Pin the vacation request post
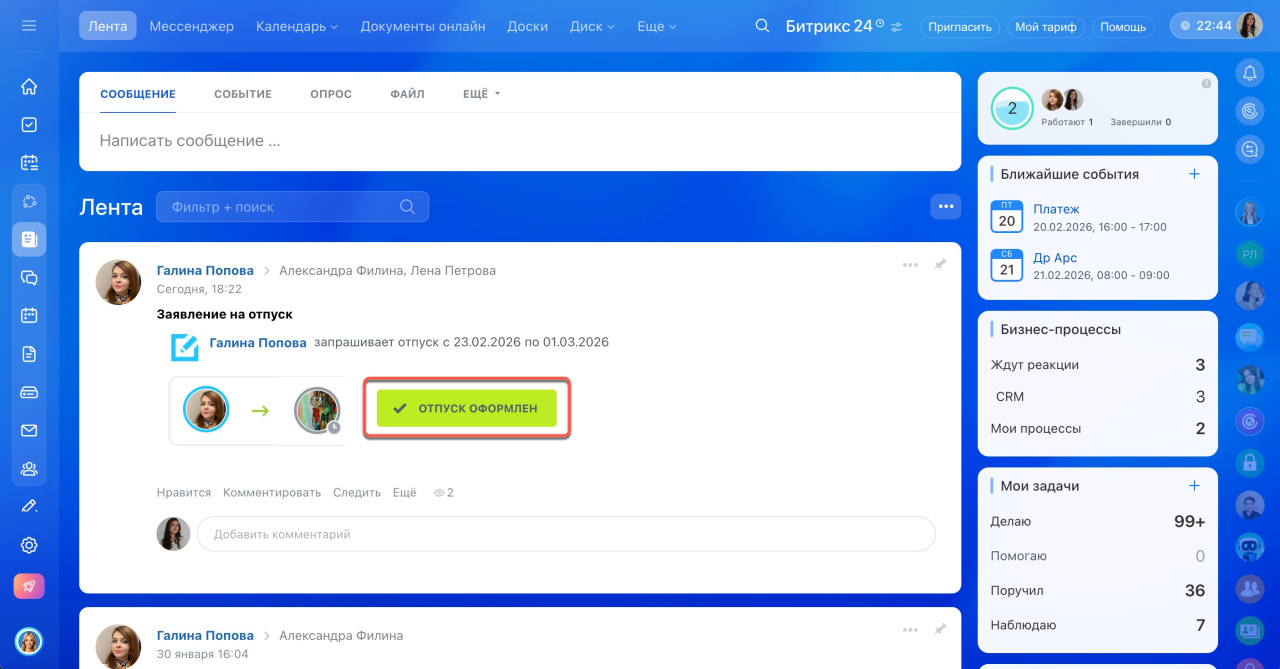The image size is (1280, 669). coord(940,265)
